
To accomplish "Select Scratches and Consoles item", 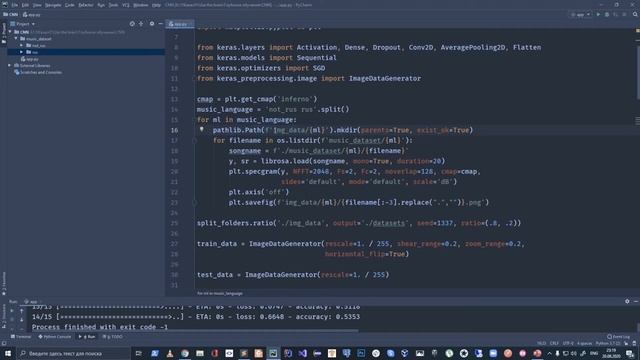I will 38,72.
